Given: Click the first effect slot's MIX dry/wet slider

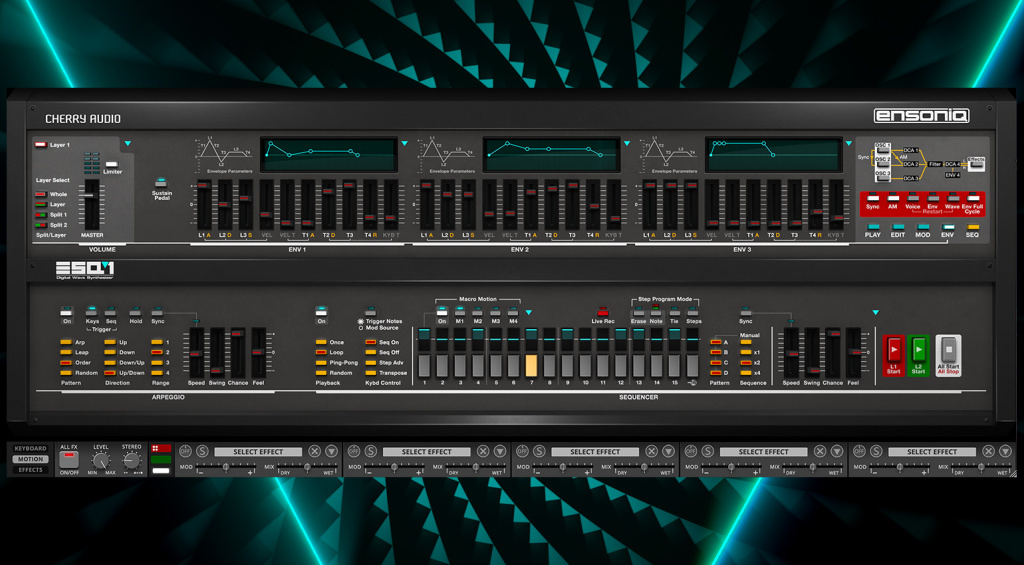Looking at the screenshot, I should (x=308, y=467).
